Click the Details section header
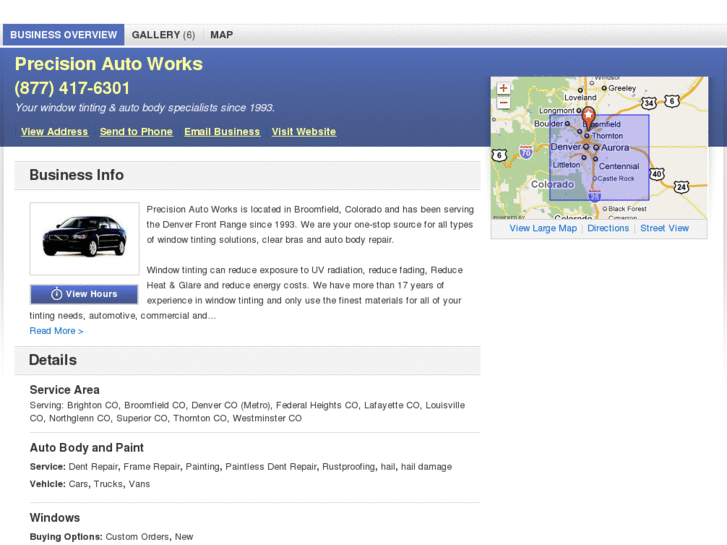The height and width of the screenshot is (545, 727). tap(247, 360)
